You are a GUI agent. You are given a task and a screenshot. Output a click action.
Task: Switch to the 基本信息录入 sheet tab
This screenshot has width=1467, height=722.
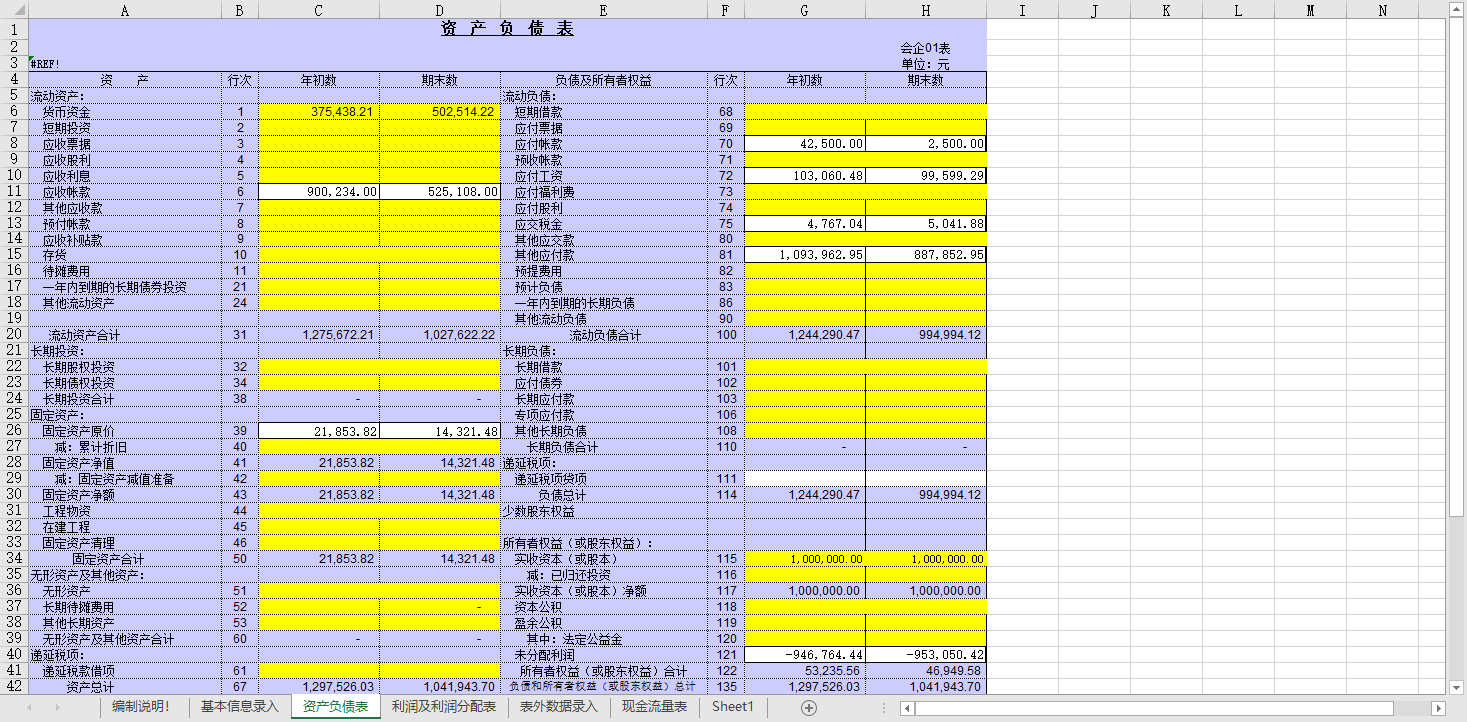click(x=240, y=707)
